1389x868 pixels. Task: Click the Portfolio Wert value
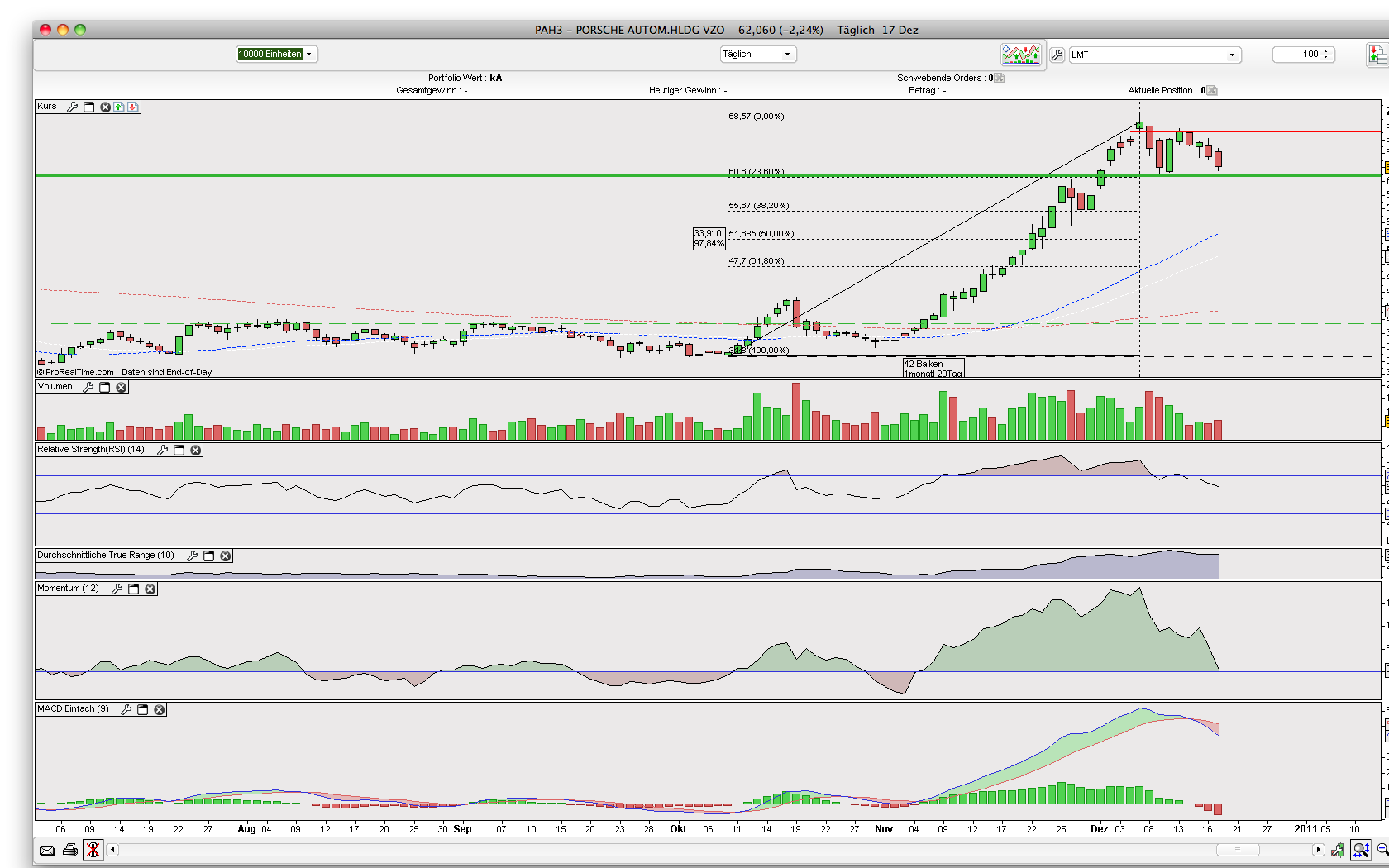click(x=496, y=79)
